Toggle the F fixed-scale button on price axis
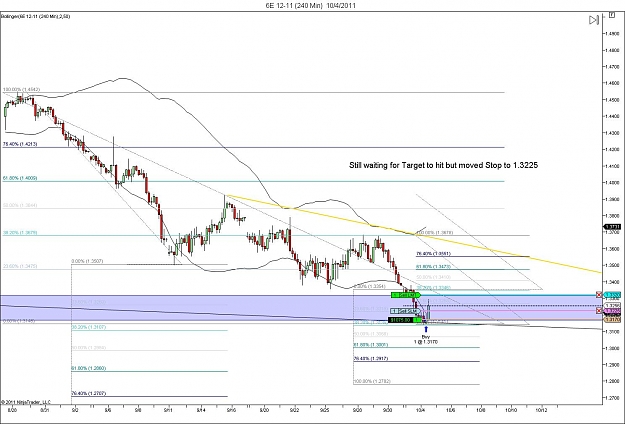Screen dimensions: 625x424 point(611,16)
